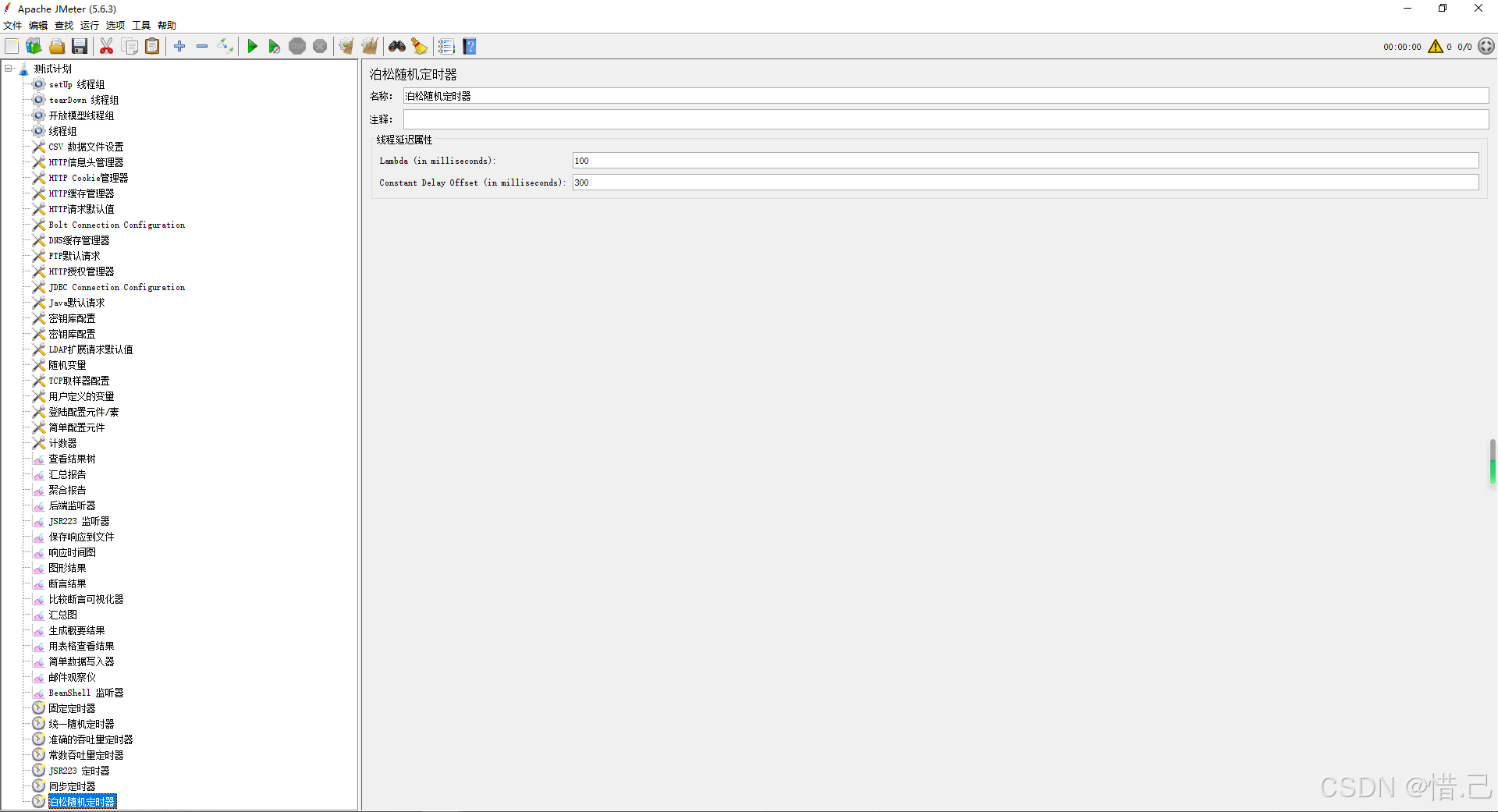Clear current results with broom icon
Viewport: 1498px width, 812px height.
click(346, 47)
